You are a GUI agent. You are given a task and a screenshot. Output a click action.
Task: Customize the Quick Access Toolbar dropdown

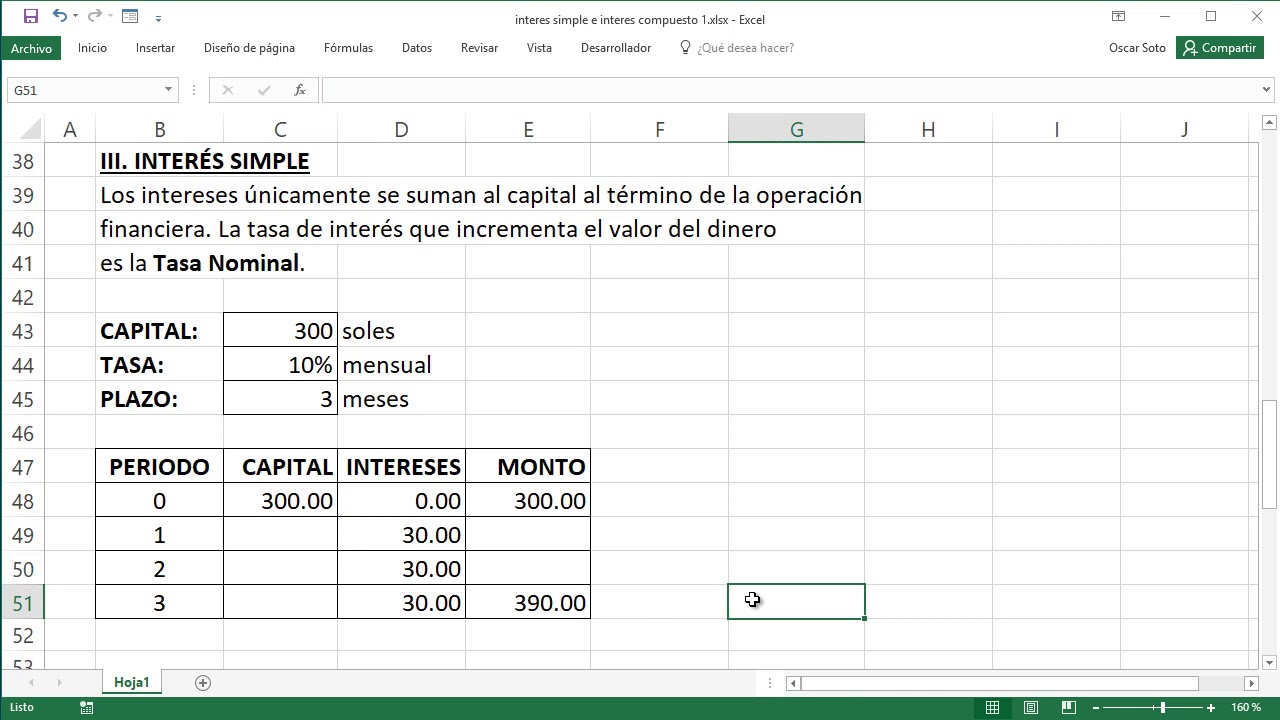pyautogui.click(x=159, y=18)
